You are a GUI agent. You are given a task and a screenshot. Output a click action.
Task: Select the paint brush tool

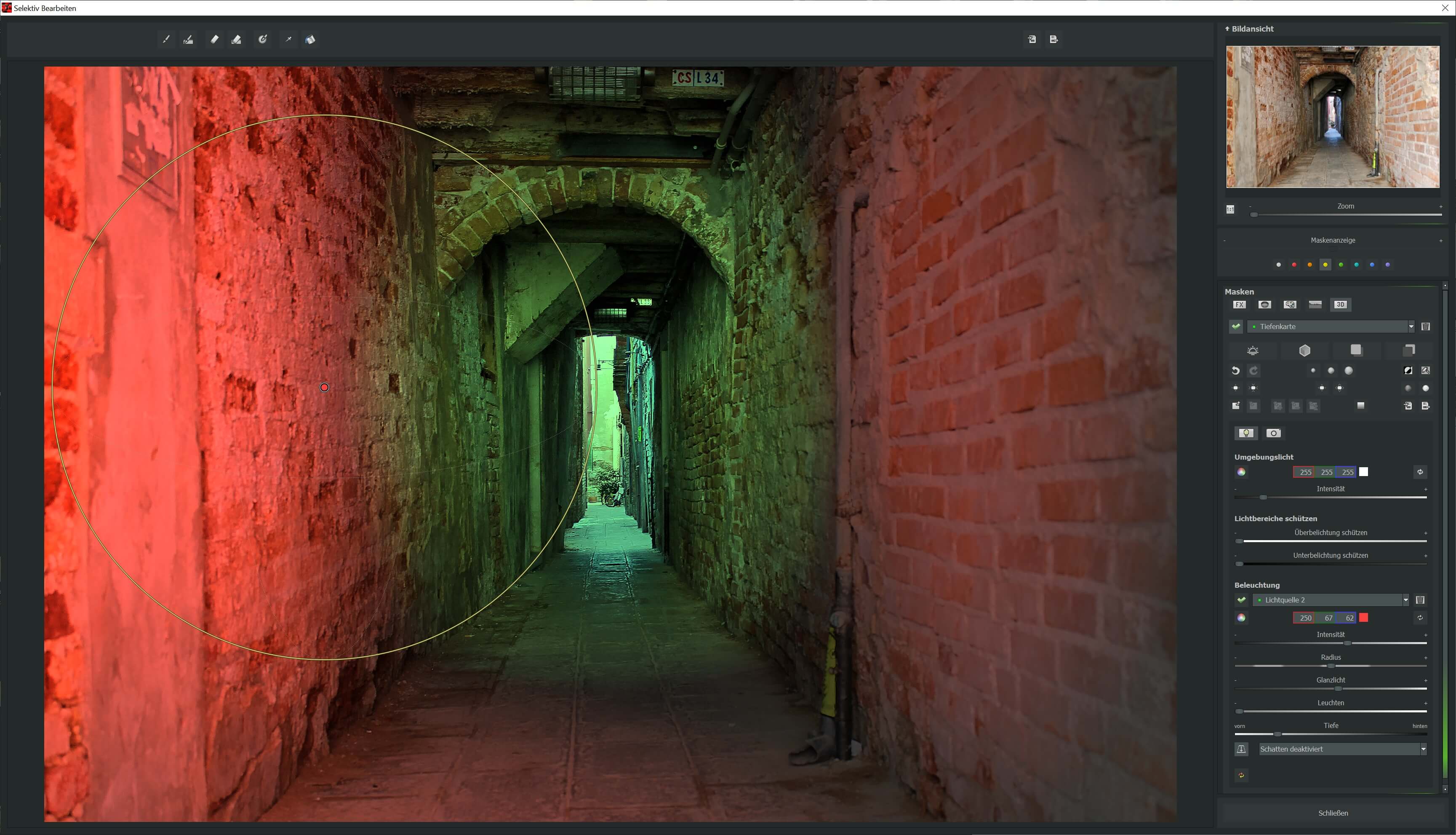(x=166, y=40)
